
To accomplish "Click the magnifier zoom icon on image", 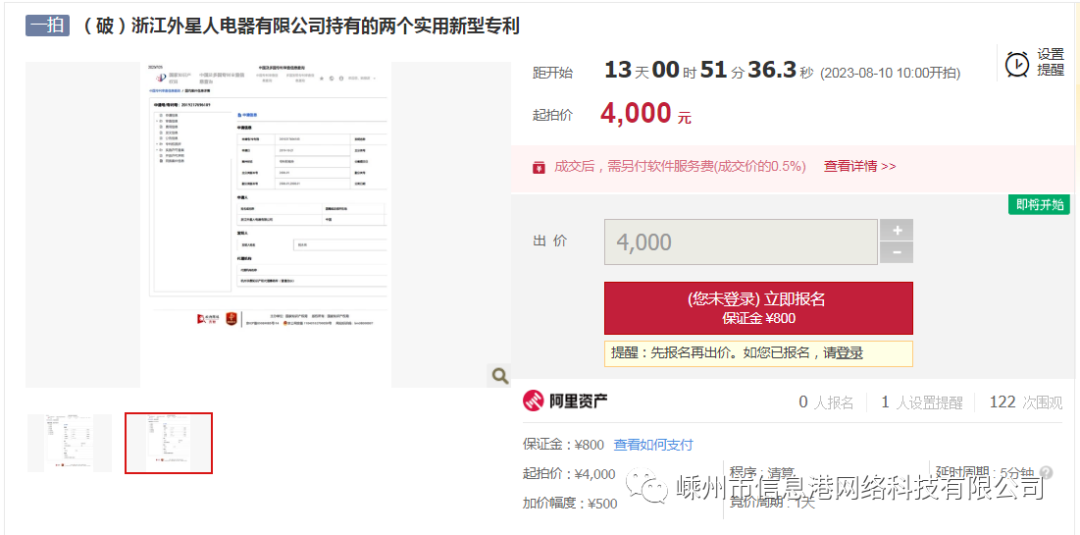I will click(499, 376).
